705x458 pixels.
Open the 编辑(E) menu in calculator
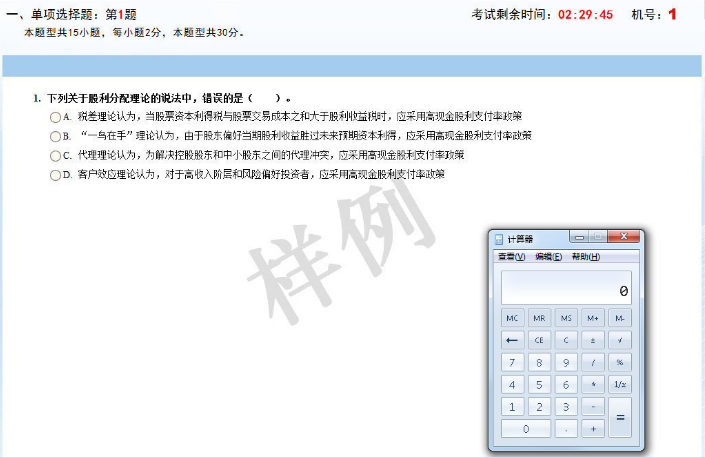[548, 257]
